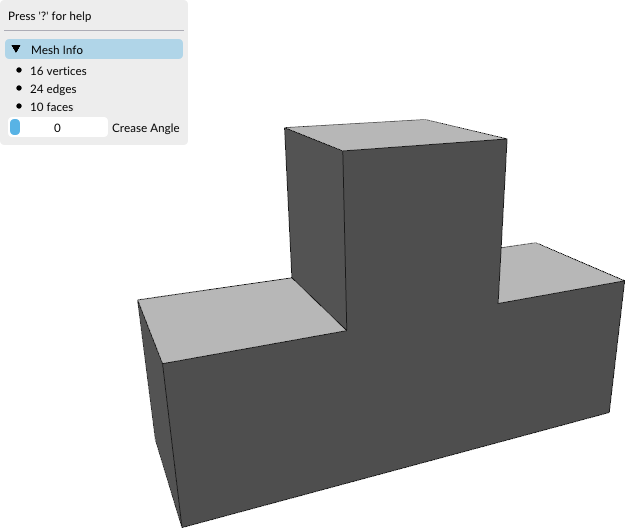The image size is (625, 528).
Task: Click the Crease Angle label text
Action: coord(145,128)
